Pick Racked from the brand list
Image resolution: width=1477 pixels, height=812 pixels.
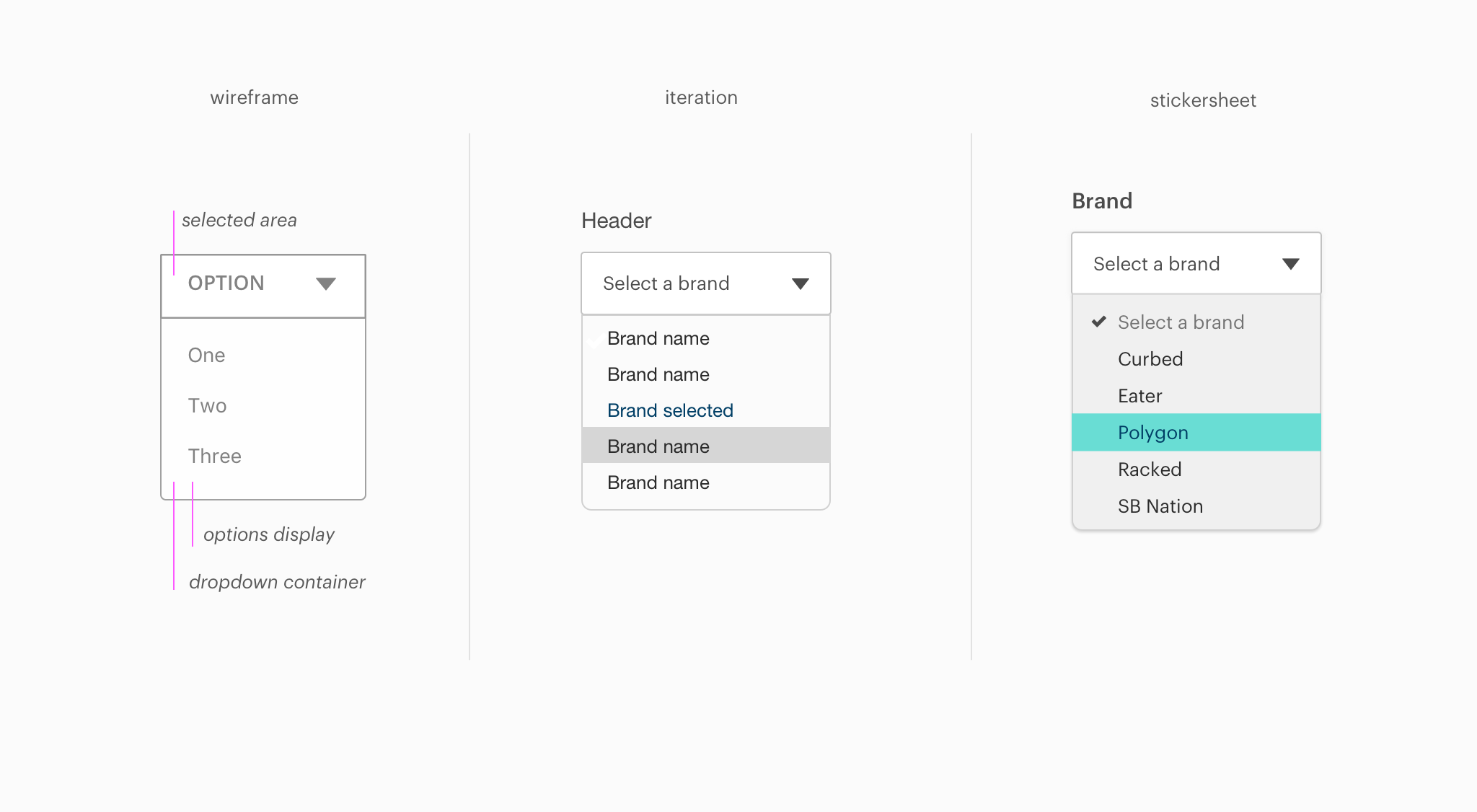(x=1196, y=469)
